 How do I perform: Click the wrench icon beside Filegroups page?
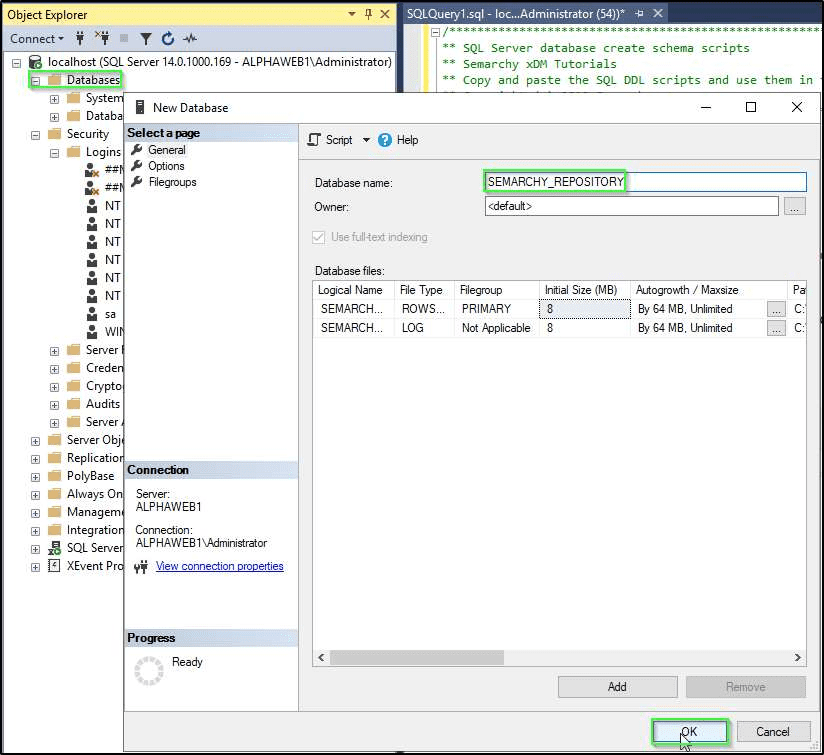pos(137,182)
